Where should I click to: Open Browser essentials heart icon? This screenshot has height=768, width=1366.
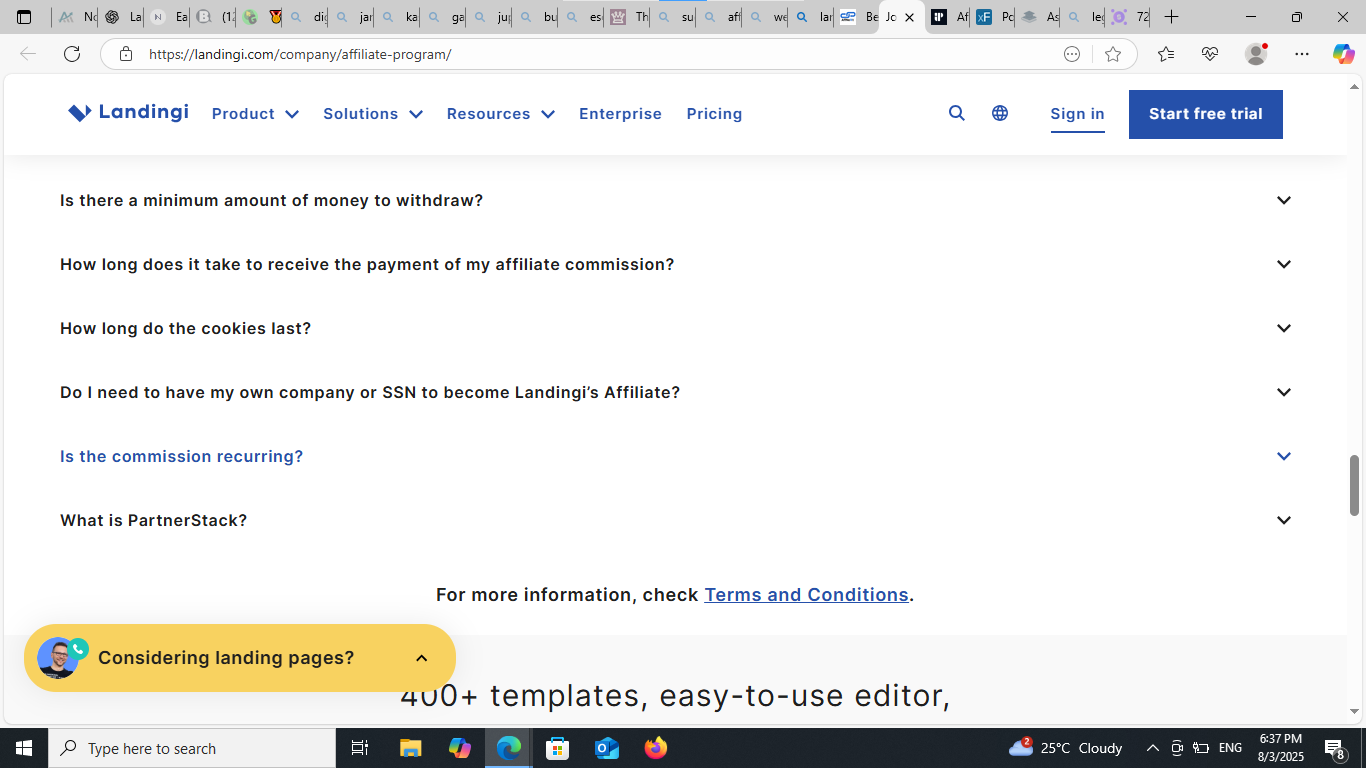point(1210,54)
